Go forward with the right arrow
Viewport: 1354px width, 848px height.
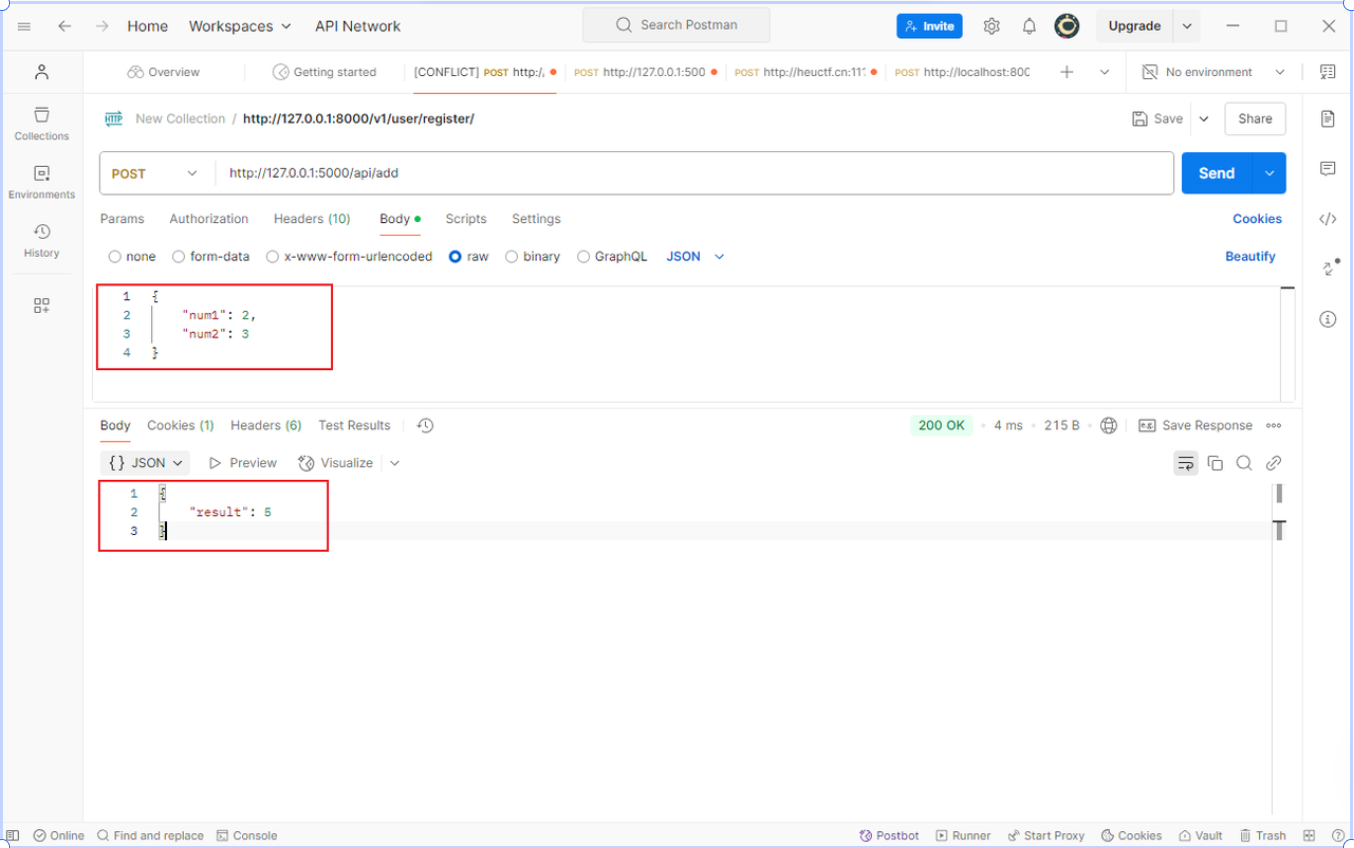(x=102, y=26)
